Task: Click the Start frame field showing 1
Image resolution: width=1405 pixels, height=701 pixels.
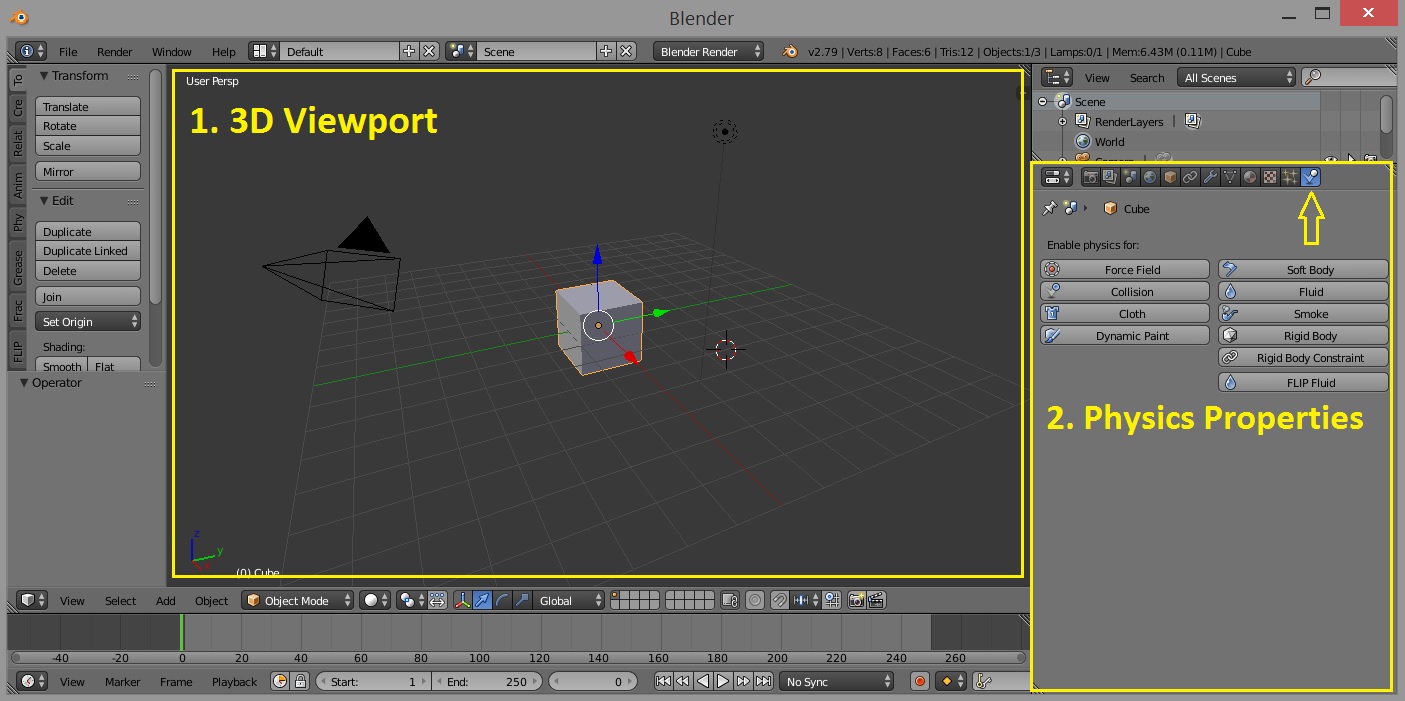Action: point(372,681)
